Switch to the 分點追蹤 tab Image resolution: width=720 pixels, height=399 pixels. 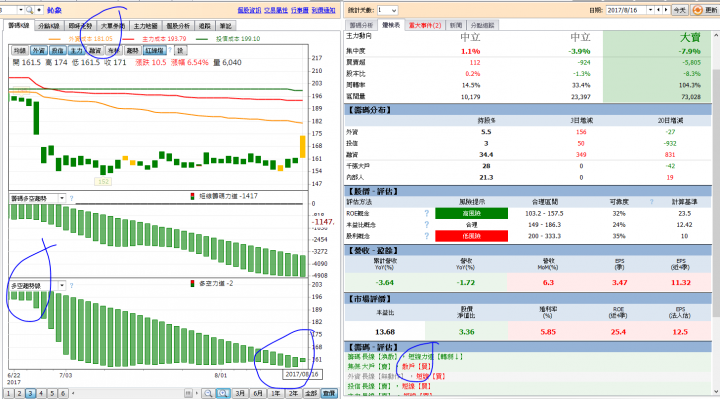pyautogui.click(x=482, y=25)
